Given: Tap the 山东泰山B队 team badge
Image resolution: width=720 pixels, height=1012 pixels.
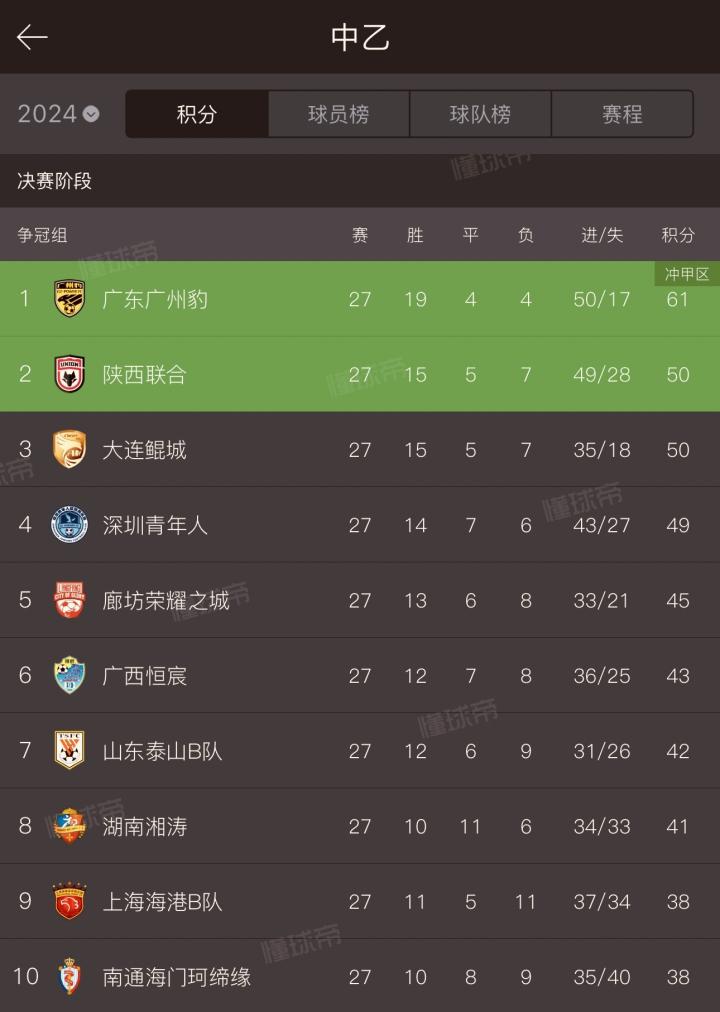Looking at the screenshot, I should (69, 751).
